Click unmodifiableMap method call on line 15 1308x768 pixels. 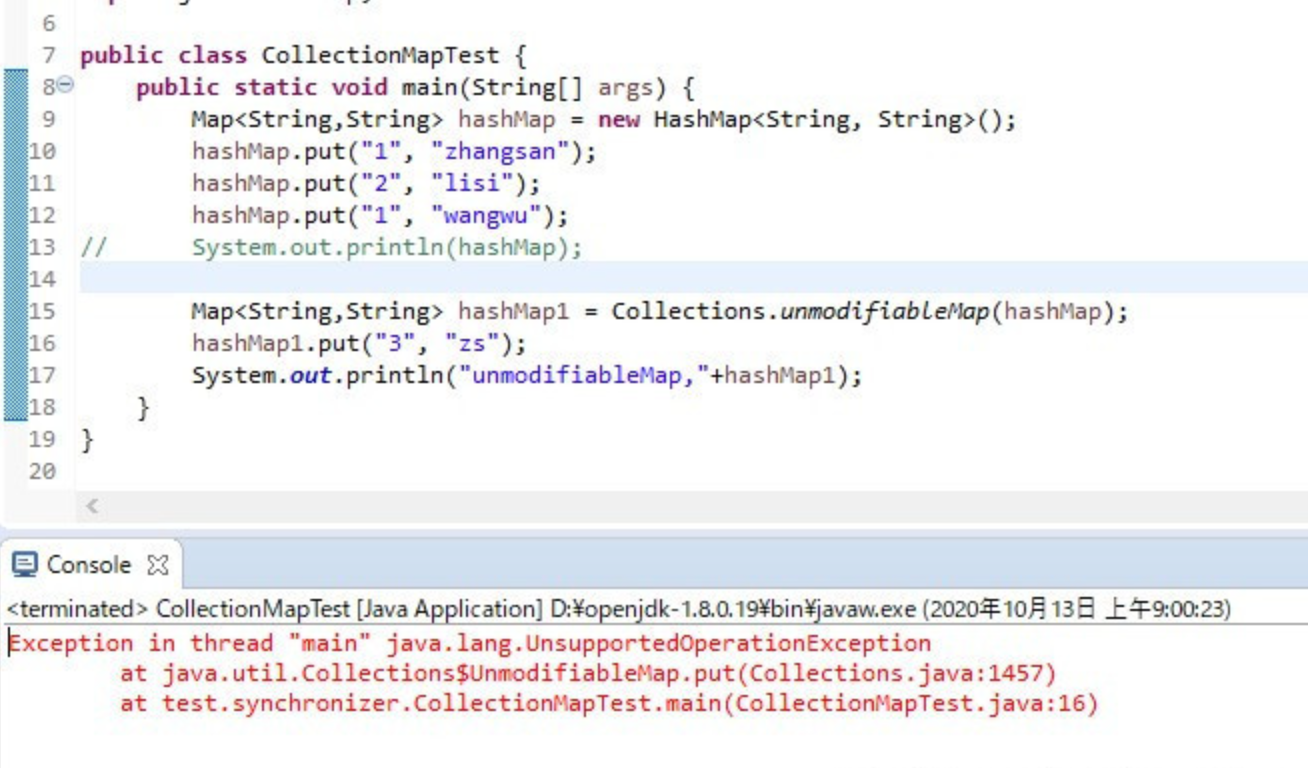885,311
